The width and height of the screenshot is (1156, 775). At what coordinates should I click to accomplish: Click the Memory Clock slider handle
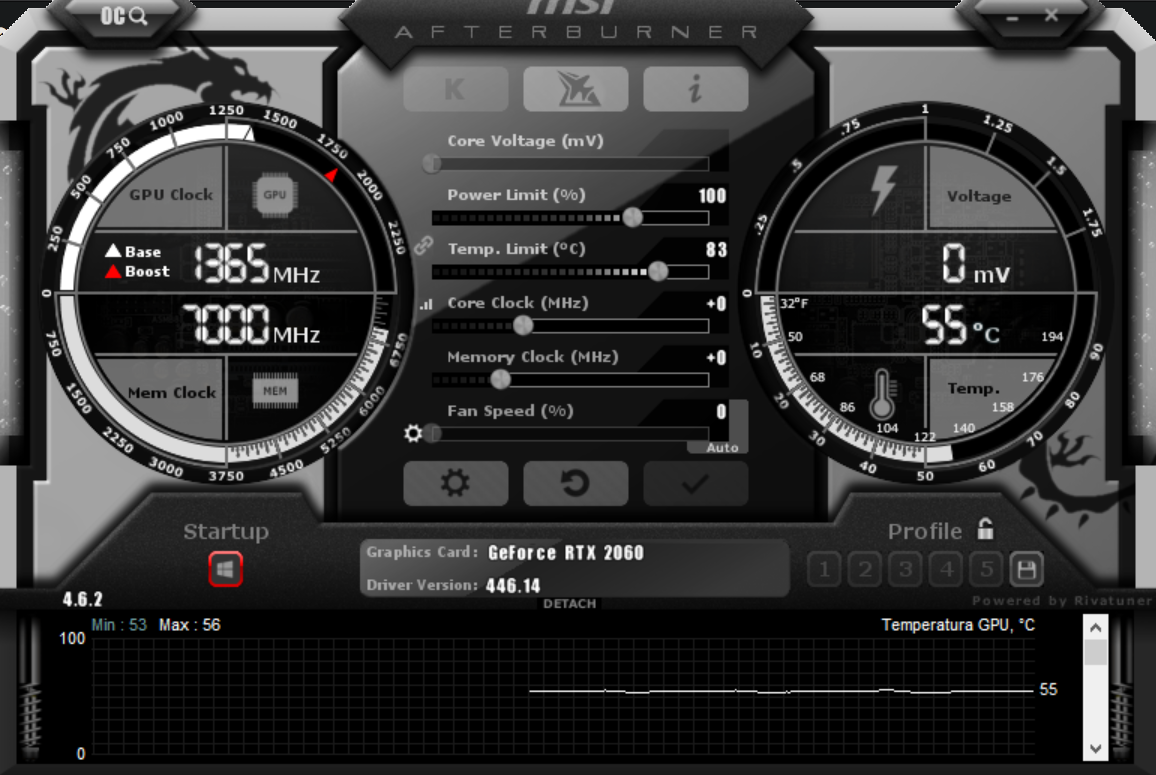[501, 379]
